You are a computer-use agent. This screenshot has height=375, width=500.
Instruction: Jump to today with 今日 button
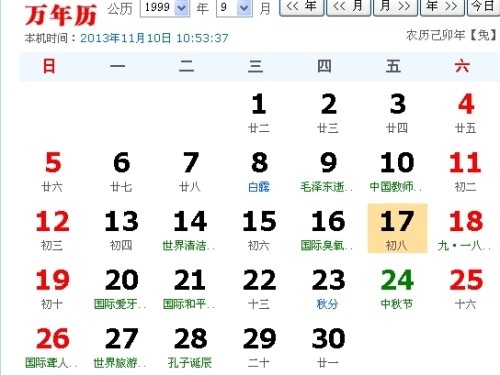pos(483,7)
